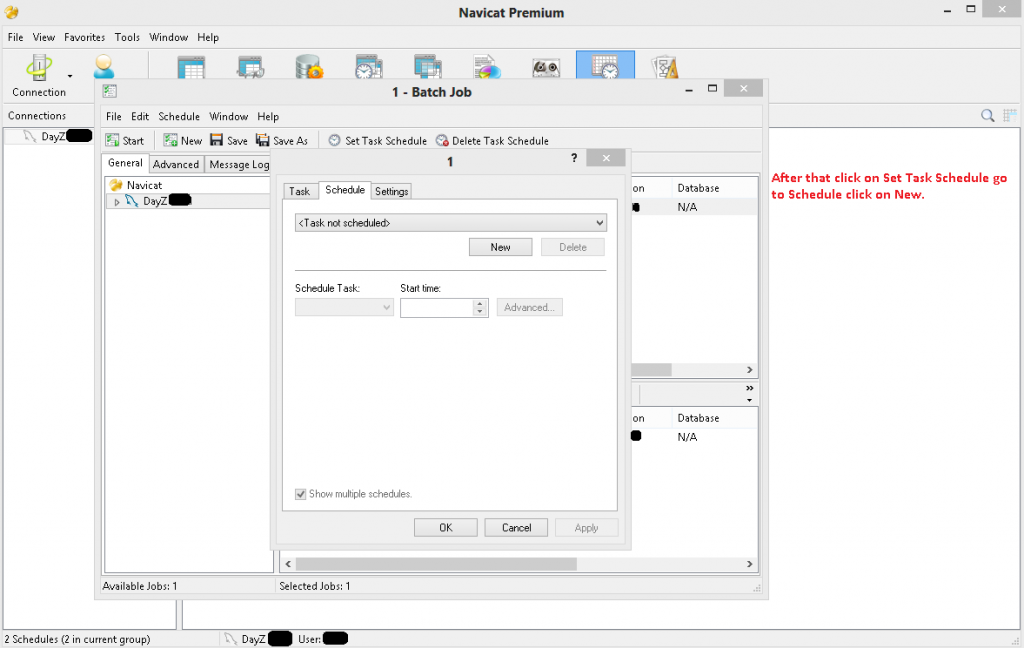This screenshot has height=648, width=1024.
Task: Switch to the Settings tab
Action: (391, 191)
